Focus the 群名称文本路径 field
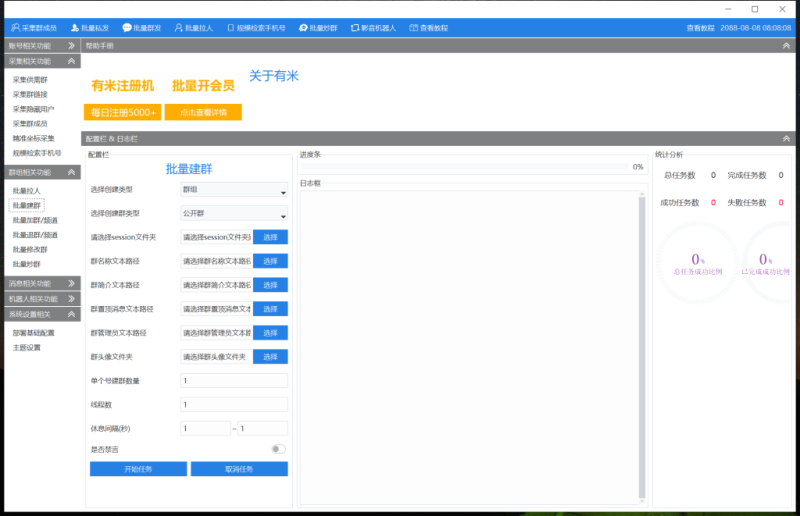This screenshot has width=800, height=516. [x=216, y=261]
